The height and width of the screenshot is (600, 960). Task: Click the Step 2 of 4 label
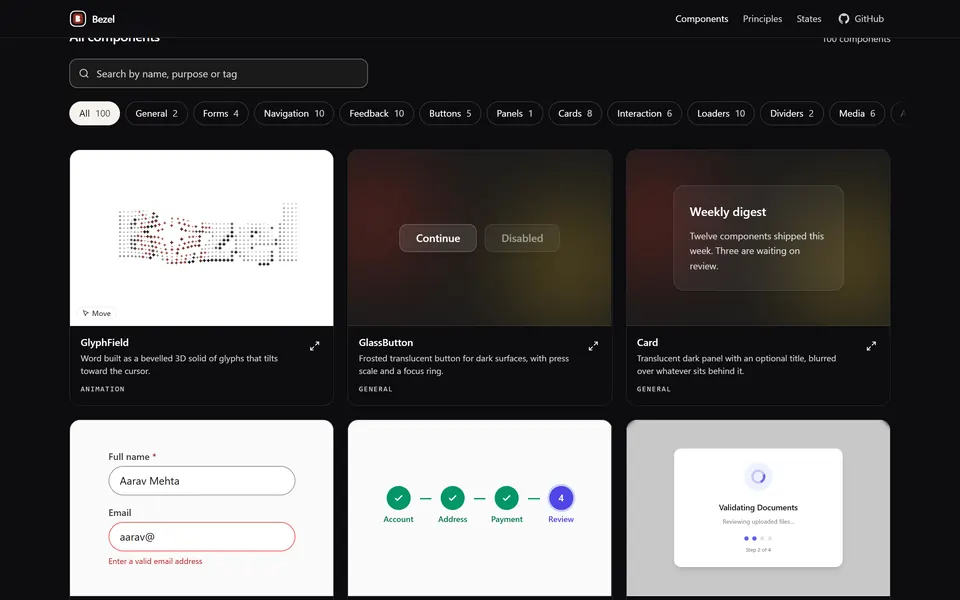[758, 550]
